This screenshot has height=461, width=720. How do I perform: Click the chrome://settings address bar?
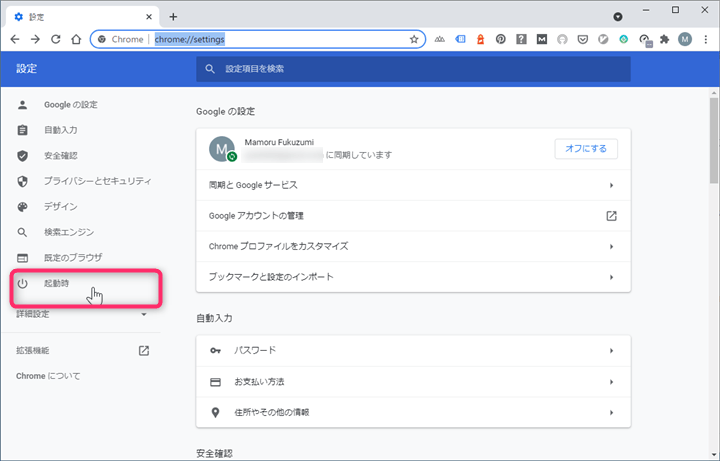click(x=257, y=39)
